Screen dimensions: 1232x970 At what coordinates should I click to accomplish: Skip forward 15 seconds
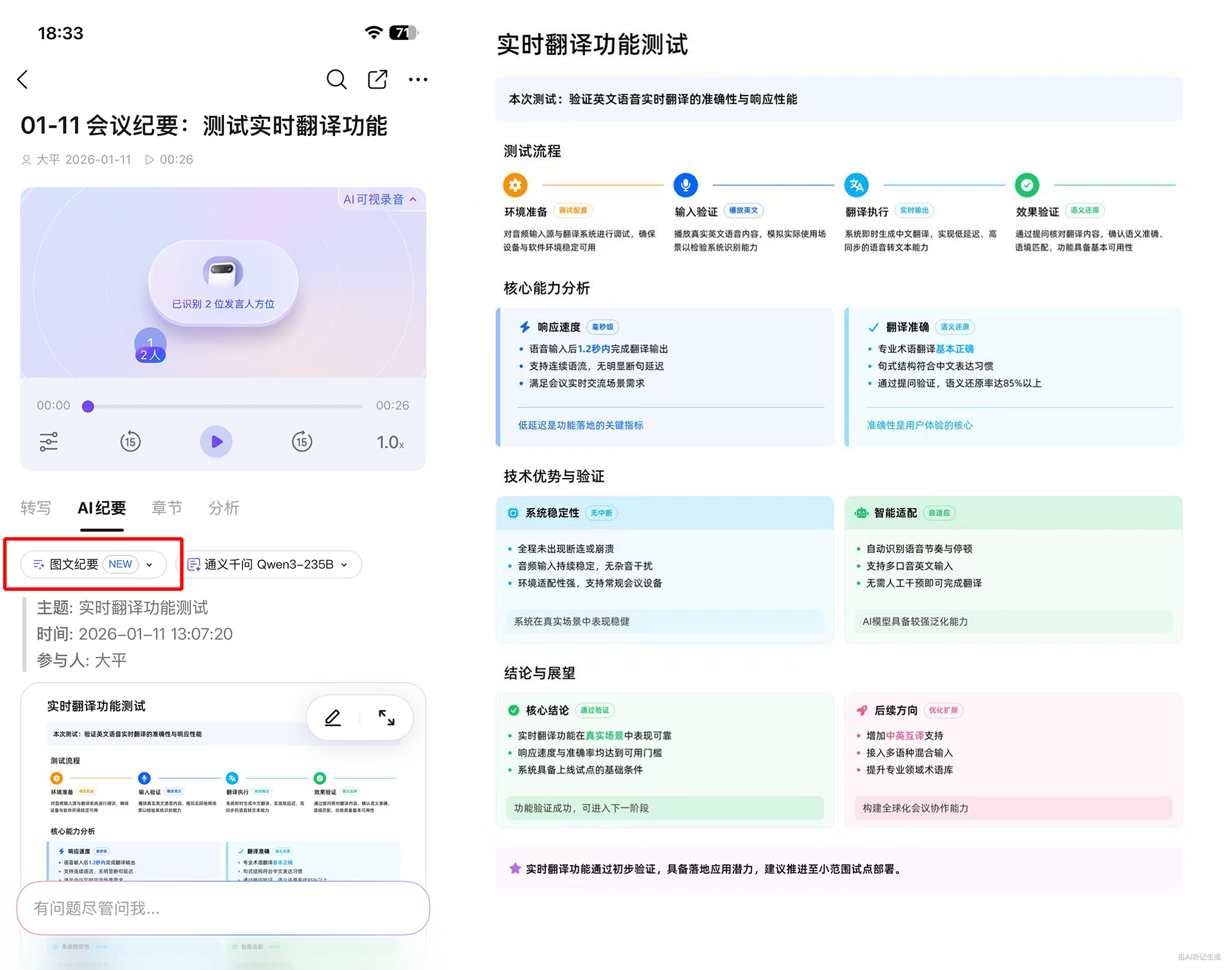click(x=302, y=442)
